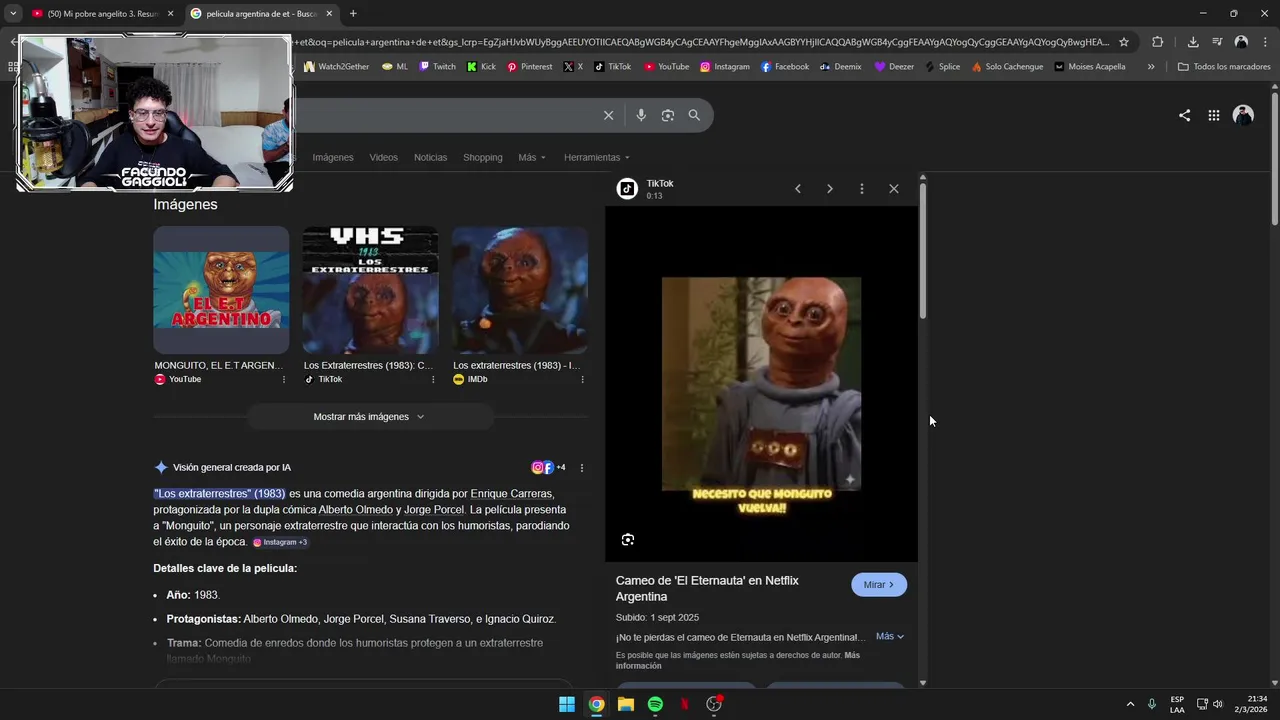
Task: Click the share icon on results page
Action: (x=1184, y=115)
